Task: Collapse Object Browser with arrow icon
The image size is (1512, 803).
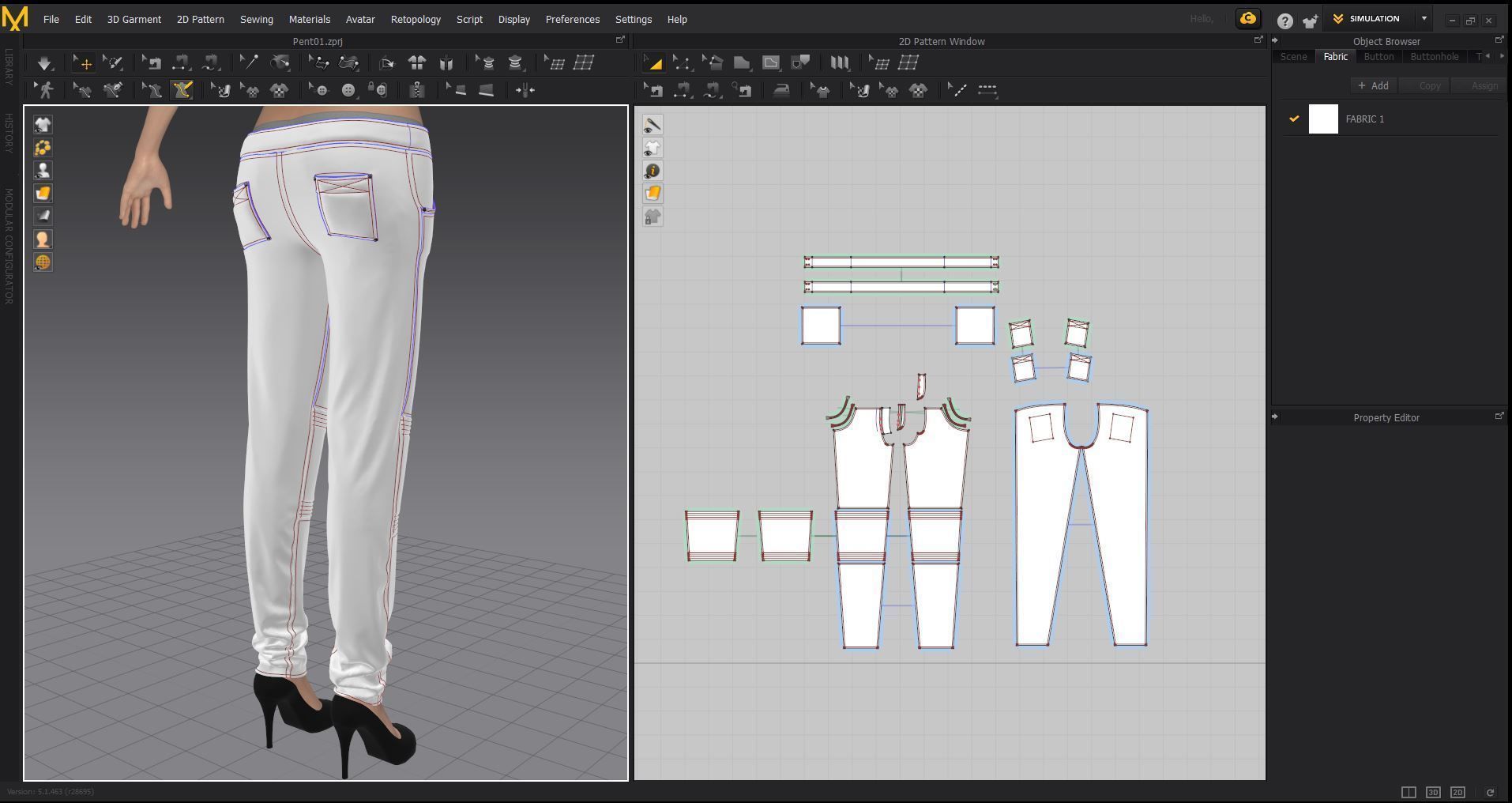Action: click(x=1275, y=40)
